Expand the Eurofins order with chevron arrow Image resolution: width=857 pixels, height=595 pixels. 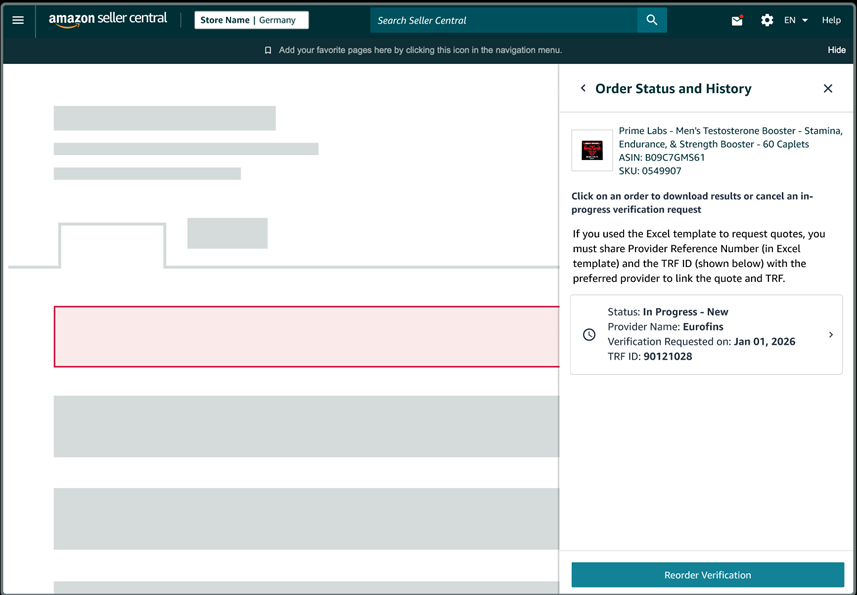click(831, 335)
